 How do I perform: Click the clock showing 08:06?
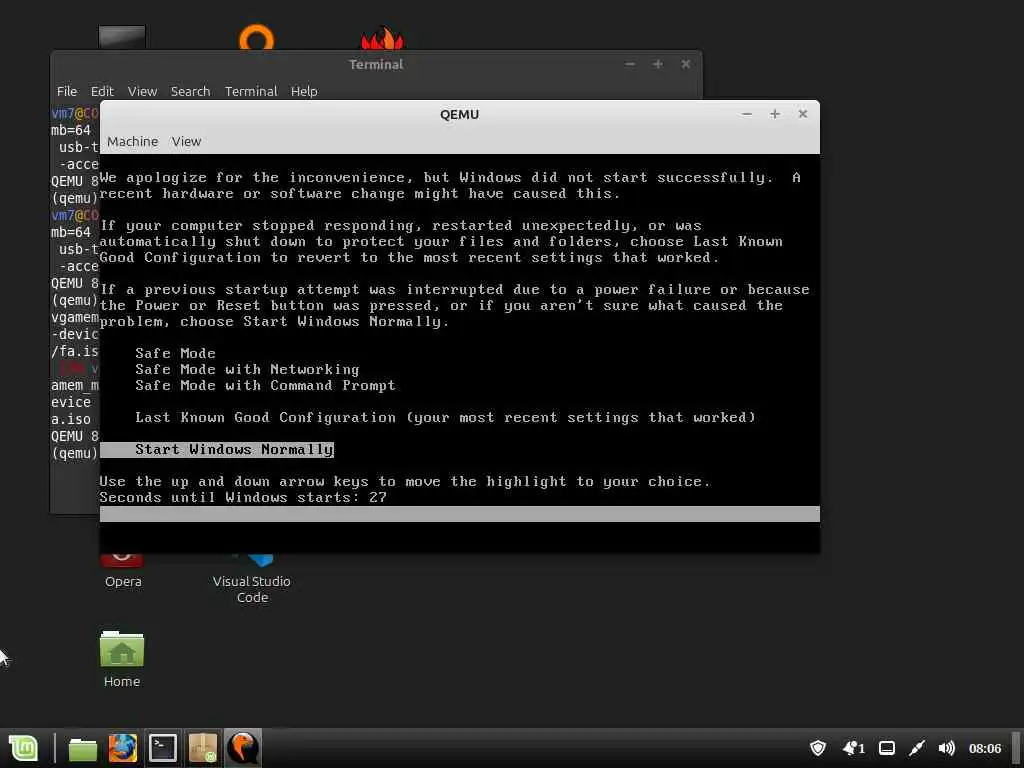985,748
